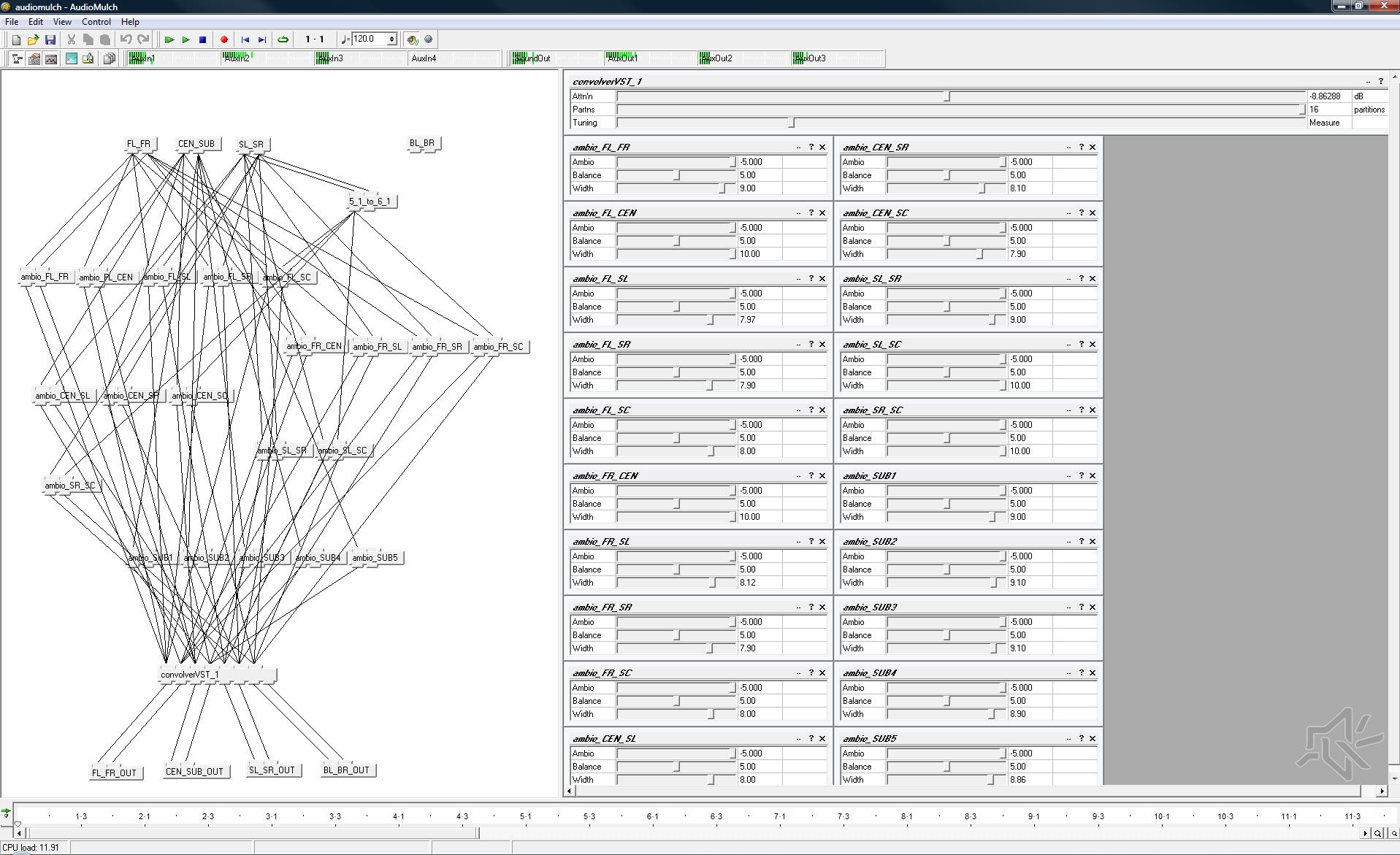This screenshot has height=855, width=1400.
Task: Open the View menu
Action: pyautogui.click(x=62, y=22)
